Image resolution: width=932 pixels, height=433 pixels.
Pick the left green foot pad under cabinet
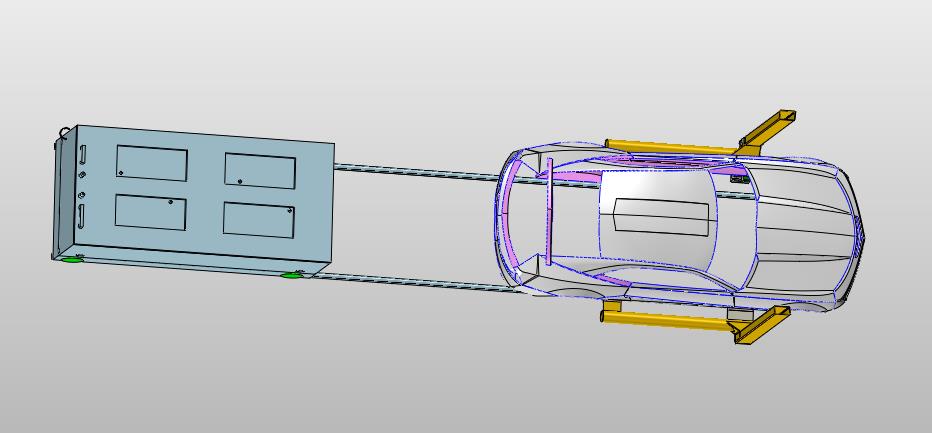coord(72,258)
